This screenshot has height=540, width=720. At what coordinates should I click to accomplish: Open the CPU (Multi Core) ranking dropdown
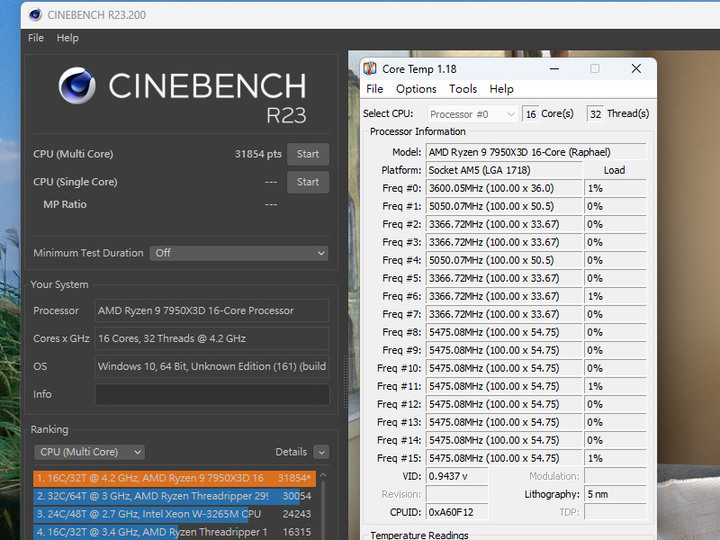tap(89, 452)
